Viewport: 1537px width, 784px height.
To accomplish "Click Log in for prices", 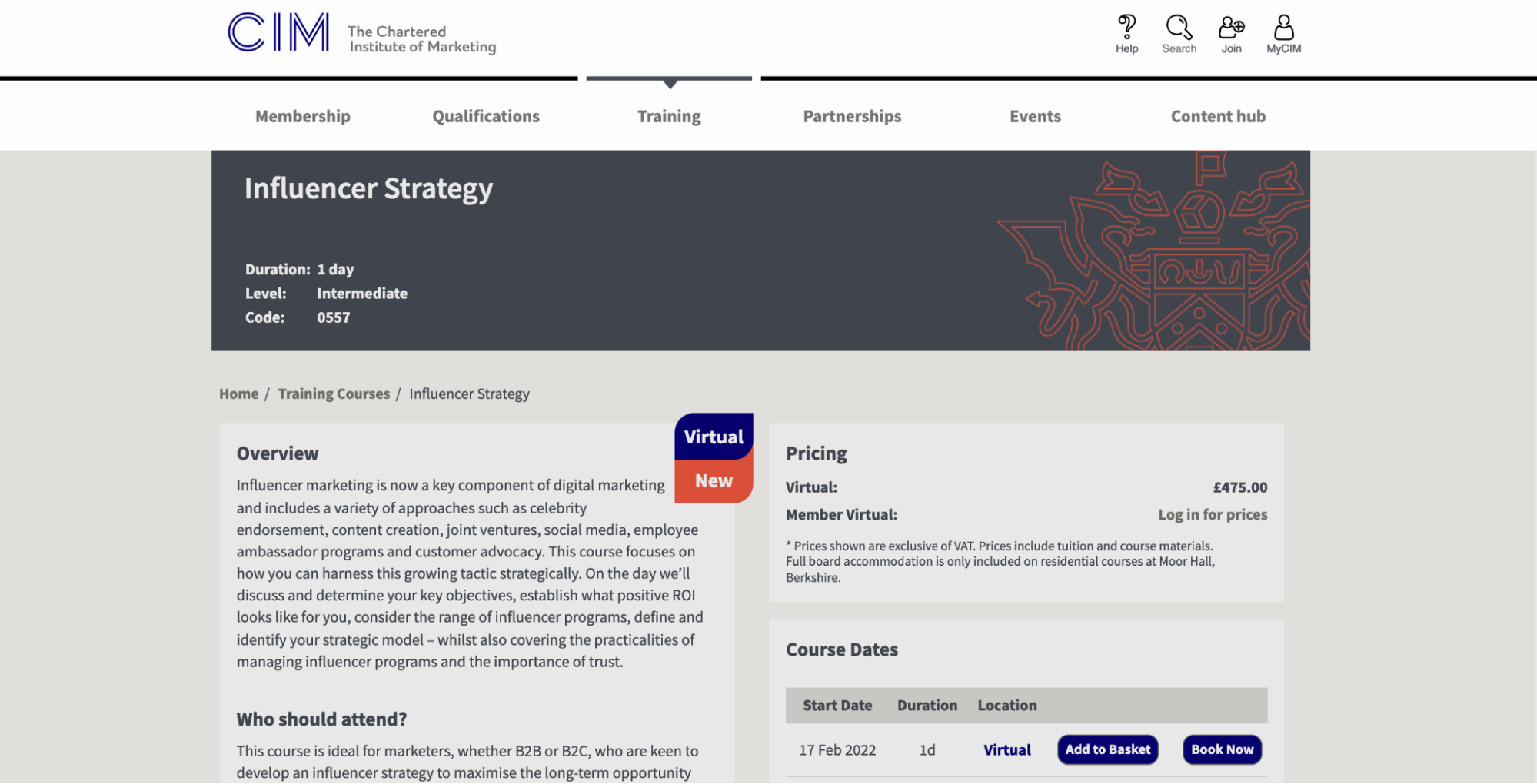I will [1212, 514].
